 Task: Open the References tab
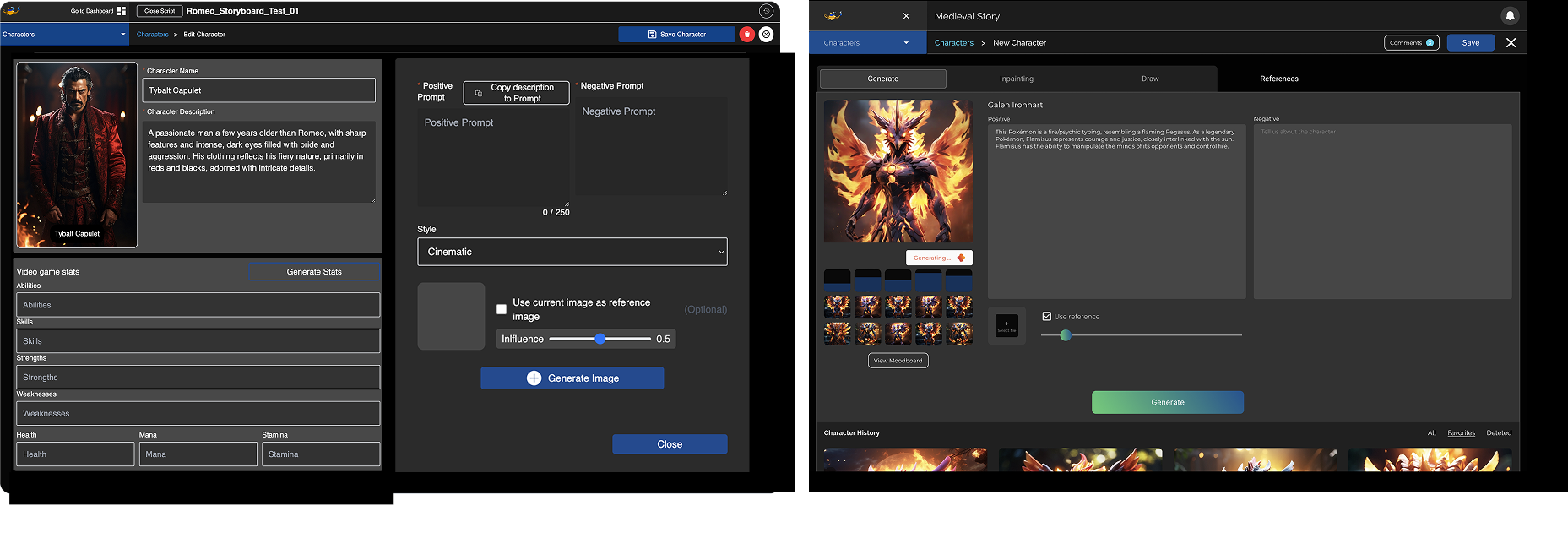pos(1278,79)
